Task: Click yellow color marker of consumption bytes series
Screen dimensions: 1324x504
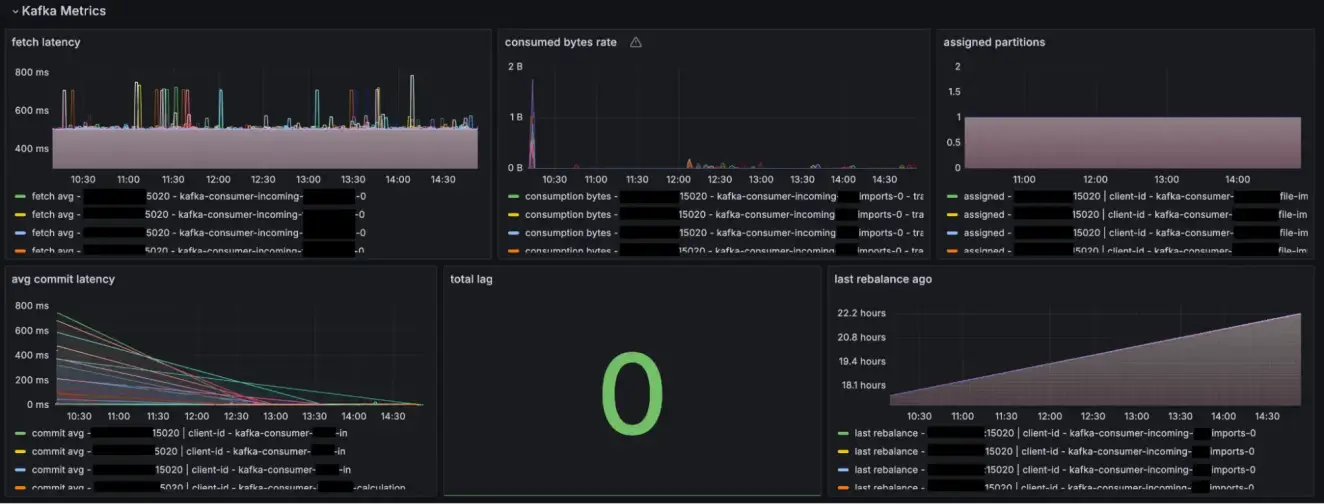Action: pos(513,214)
